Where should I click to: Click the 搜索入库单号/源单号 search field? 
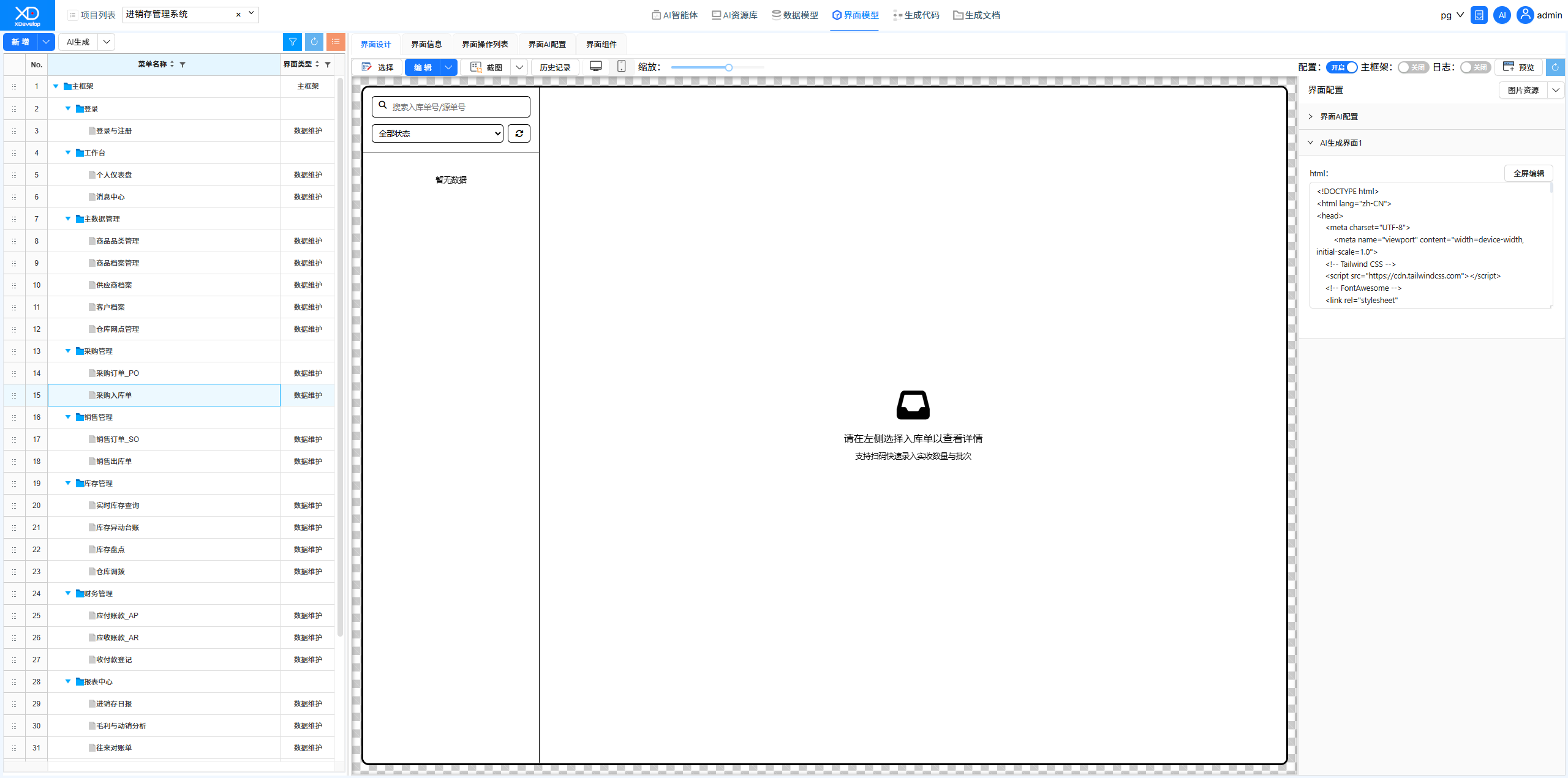tap(451, 107)
